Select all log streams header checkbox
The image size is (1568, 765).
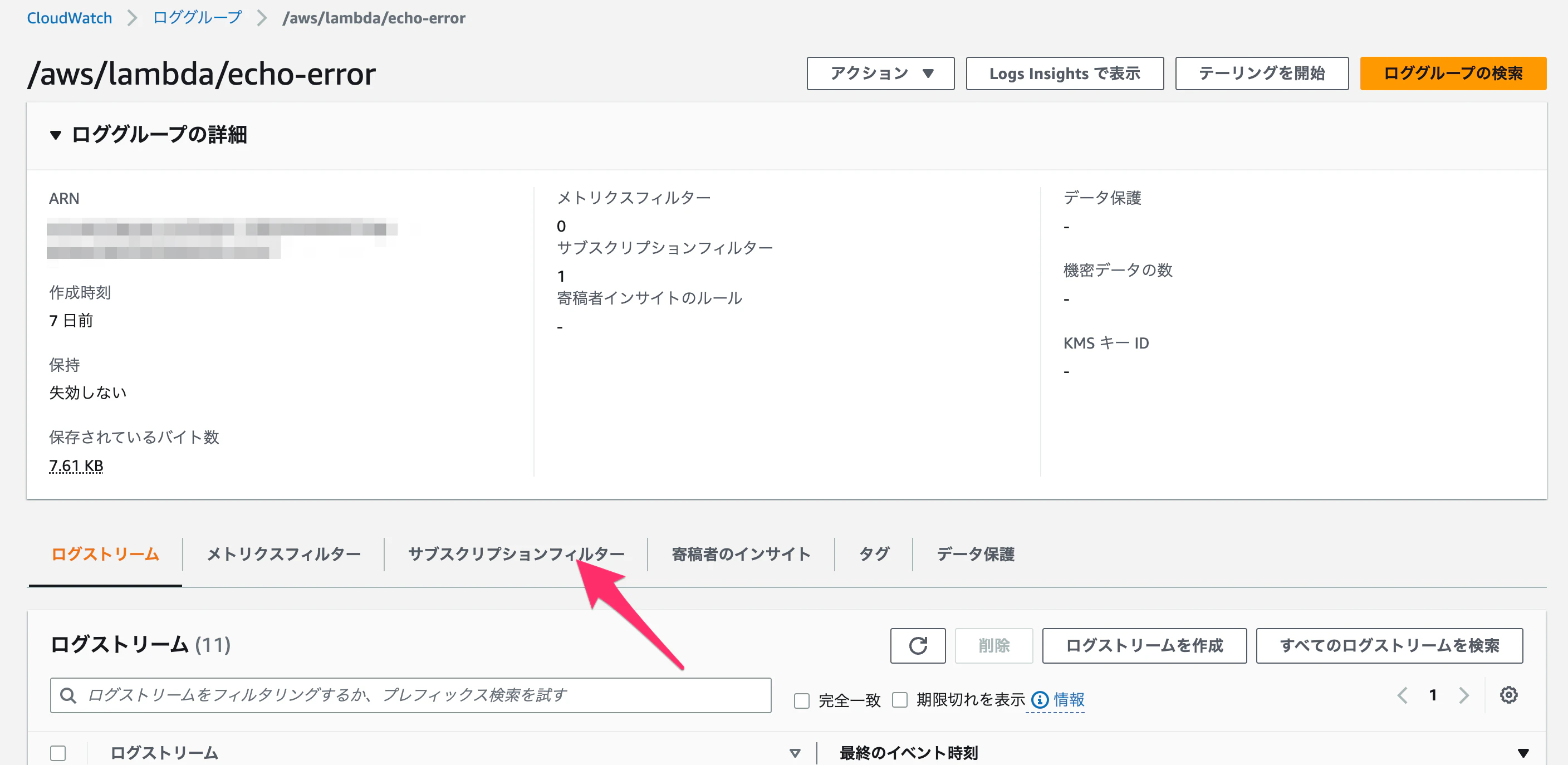pos(58,753)
